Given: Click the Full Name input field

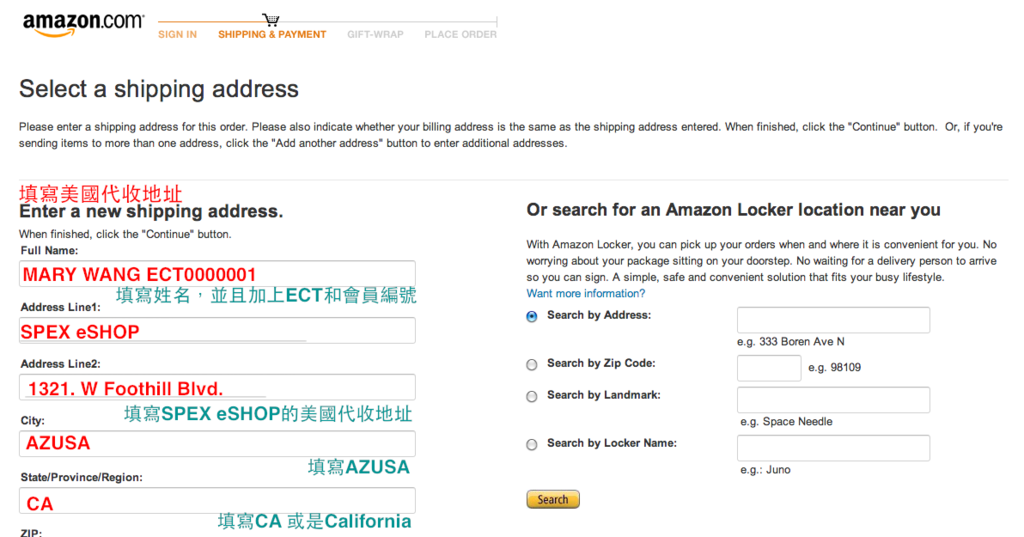Looking at the screenshot, I should tap(217, 274).
